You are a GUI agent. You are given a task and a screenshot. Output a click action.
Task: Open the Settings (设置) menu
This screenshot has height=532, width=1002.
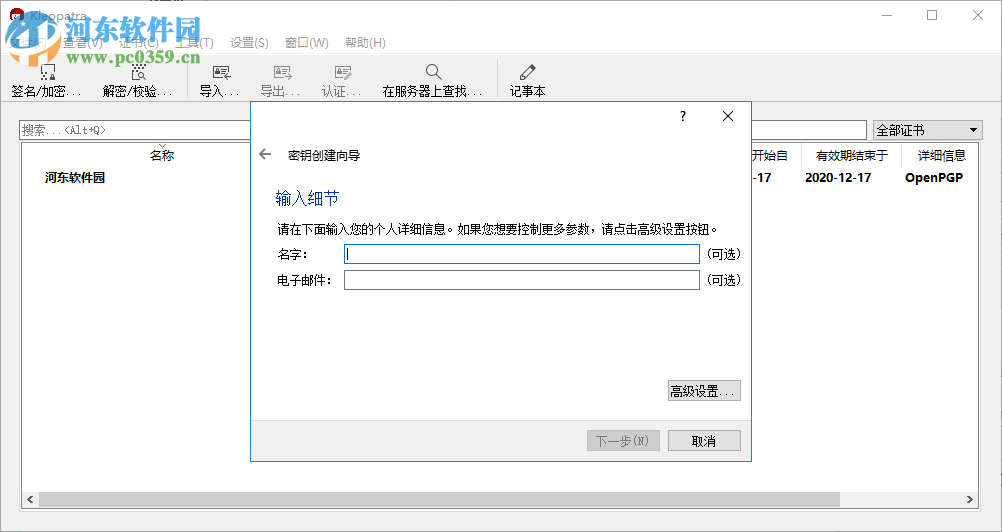pyautogui.click(x=249, y=43)
